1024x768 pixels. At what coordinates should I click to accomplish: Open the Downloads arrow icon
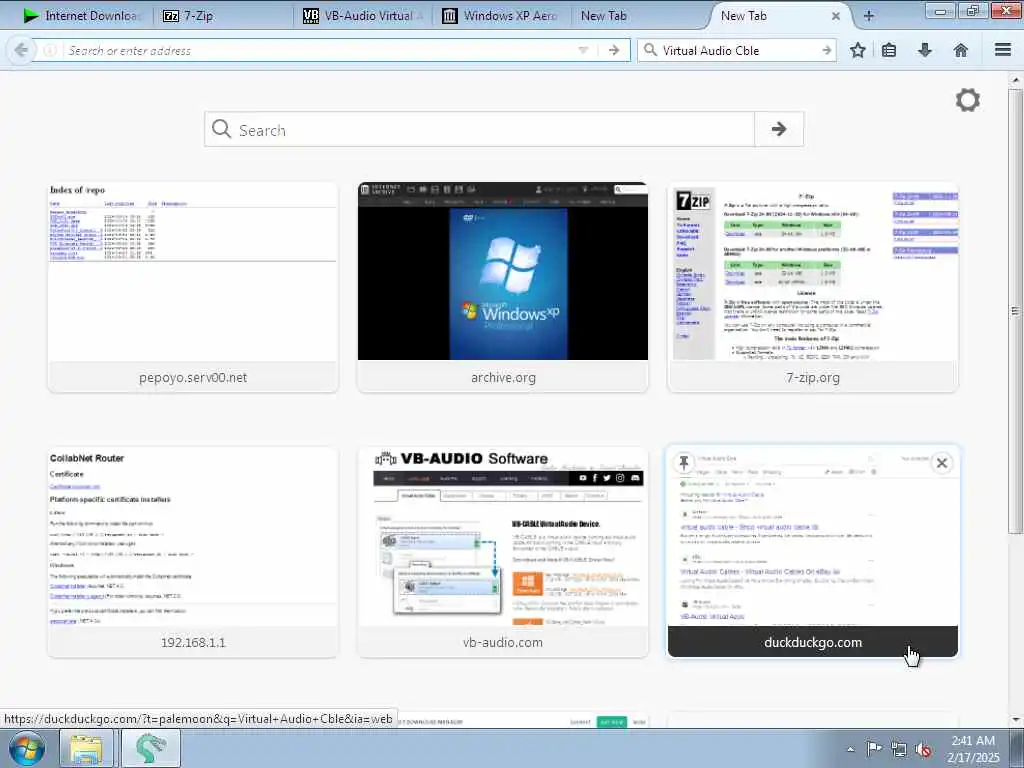pos(925,50)
